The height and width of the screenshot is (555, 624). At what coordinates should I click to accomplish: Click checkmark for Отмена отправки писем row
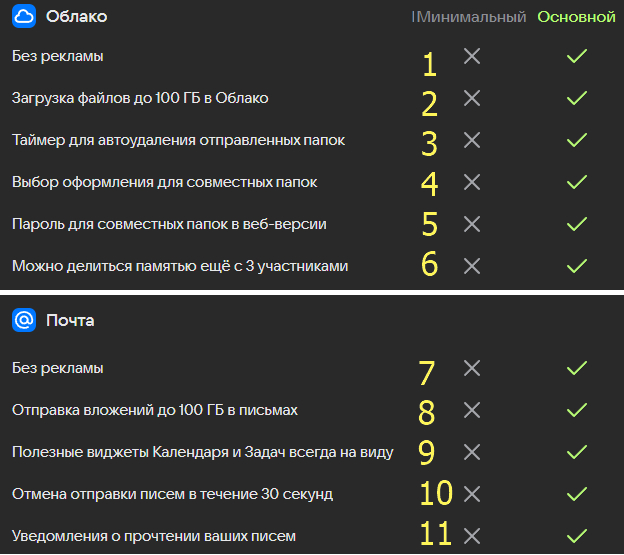click(x=576, y=494)
